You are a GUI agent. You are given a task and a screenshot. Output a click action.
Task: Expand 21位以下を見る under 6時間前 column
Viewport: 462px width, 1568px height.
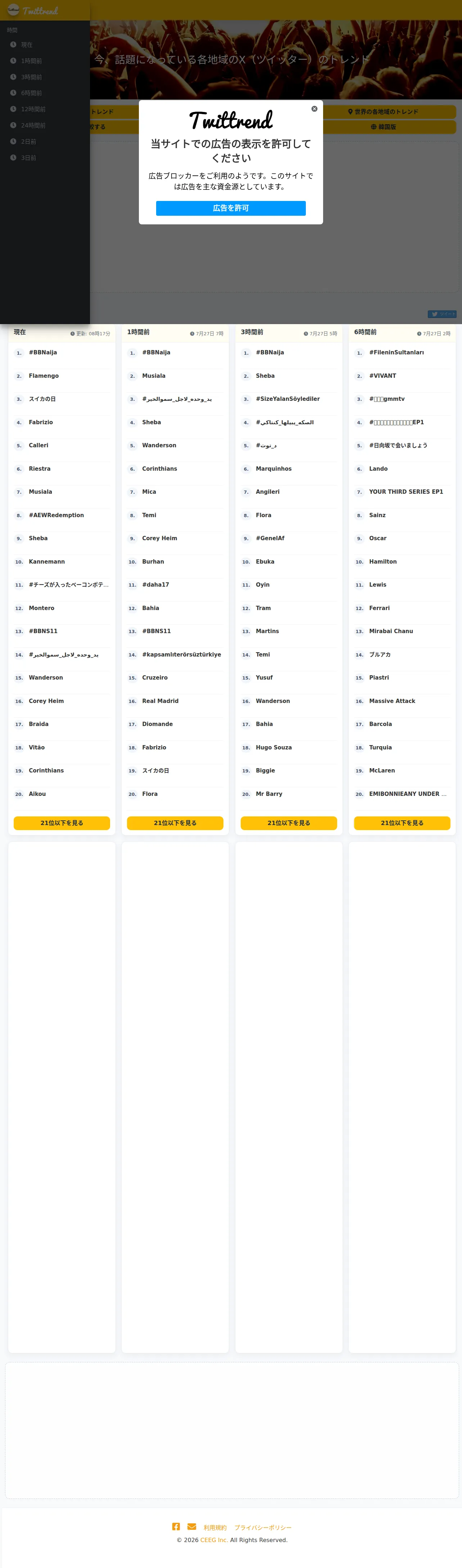402,823
